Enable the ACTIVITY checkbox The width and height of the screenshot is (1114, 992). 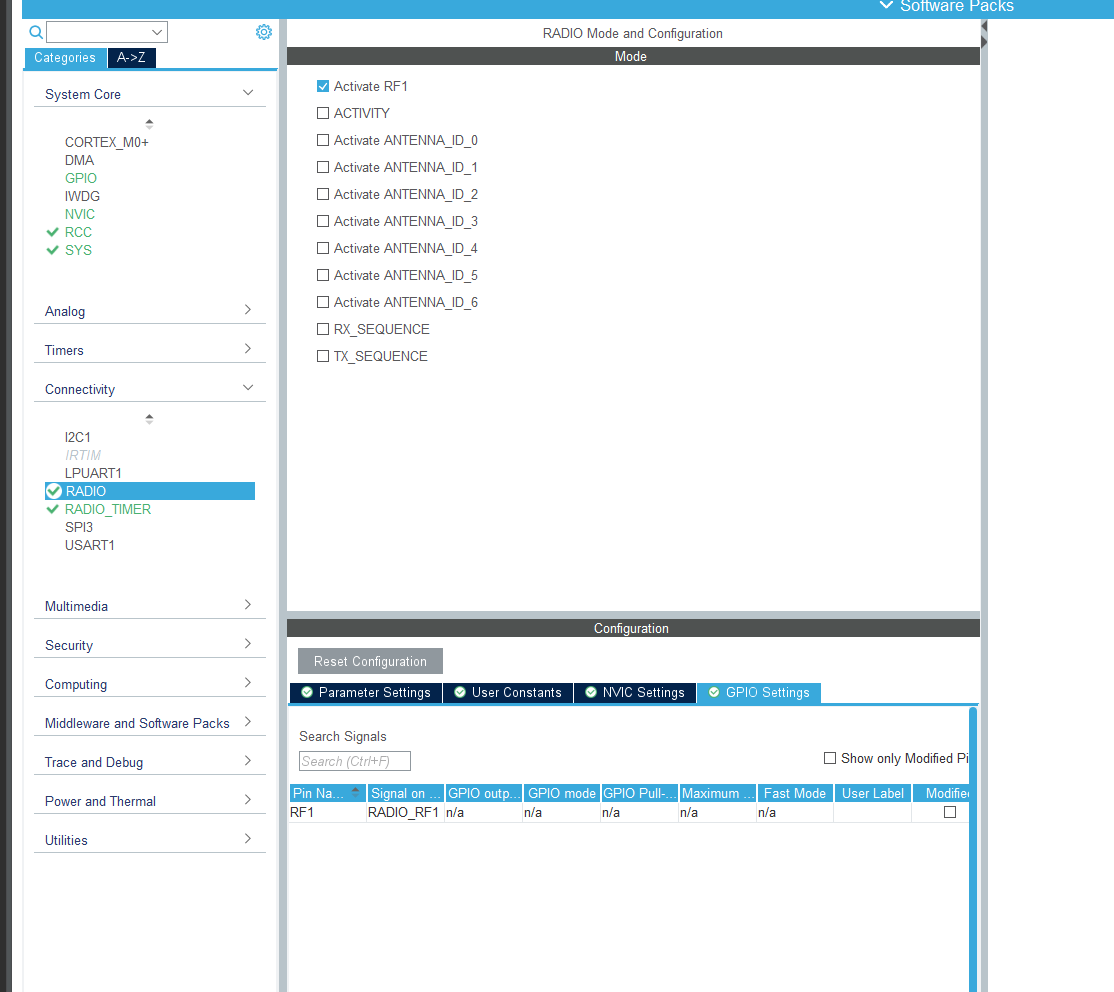click(323, 113)
